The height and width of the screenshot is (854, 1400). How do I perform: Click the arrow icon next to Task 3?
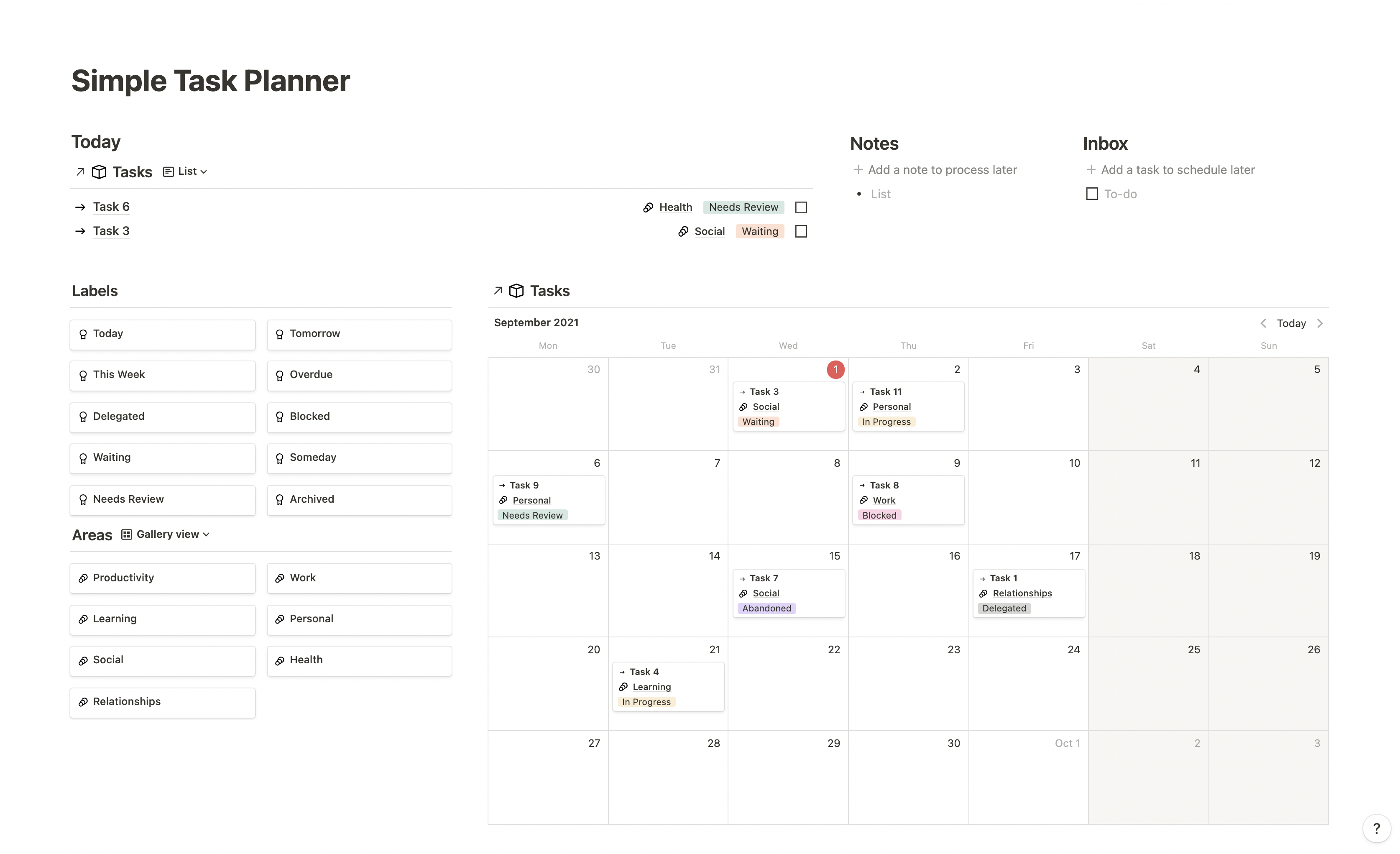[80, 231]
